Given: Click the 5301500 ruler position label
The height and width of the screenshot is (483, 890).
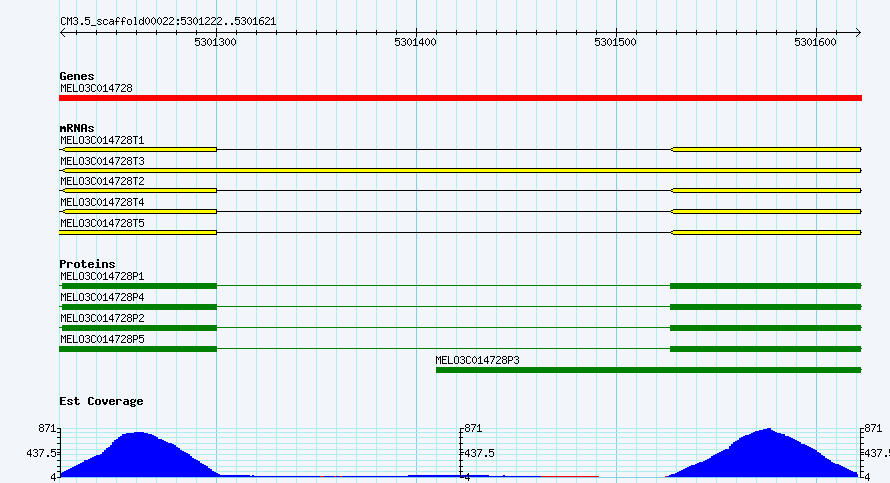Looking at the screenshot, I should pos(615,43).
